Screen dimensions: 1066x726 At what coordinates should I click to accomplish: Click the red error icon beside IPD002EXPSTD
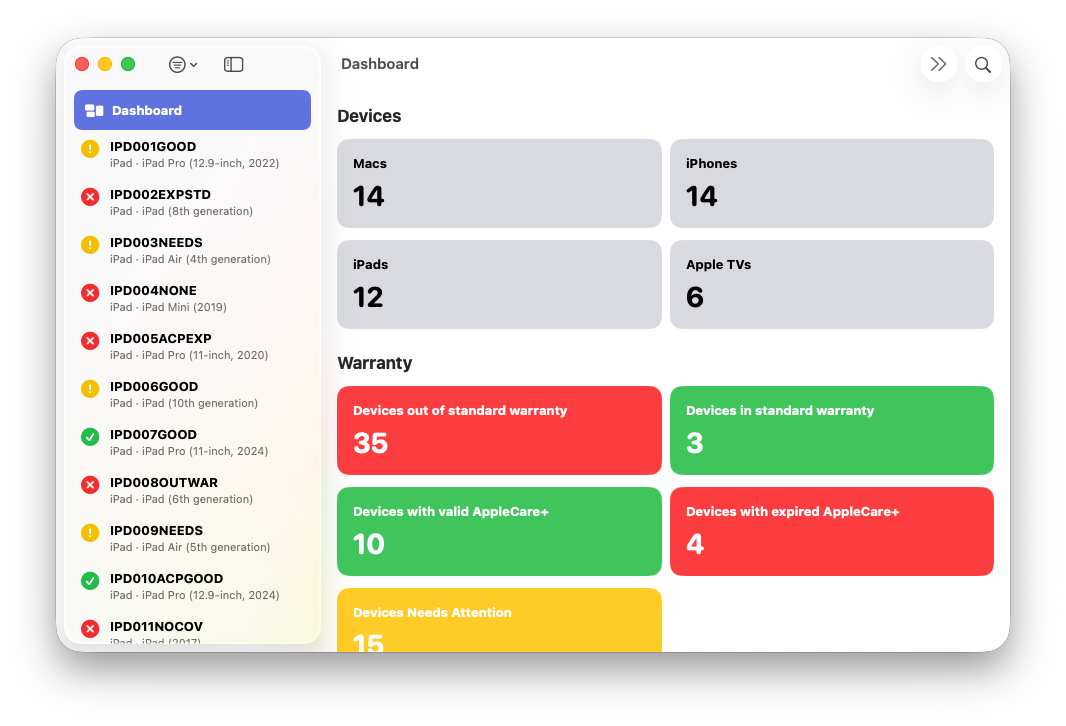click(x=90, y=196)
